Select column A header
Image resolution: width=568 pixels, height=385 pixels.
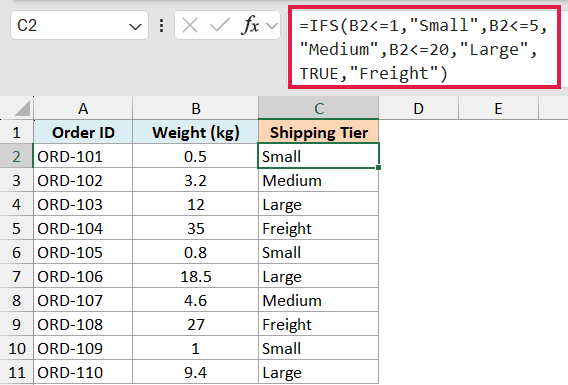83,108
